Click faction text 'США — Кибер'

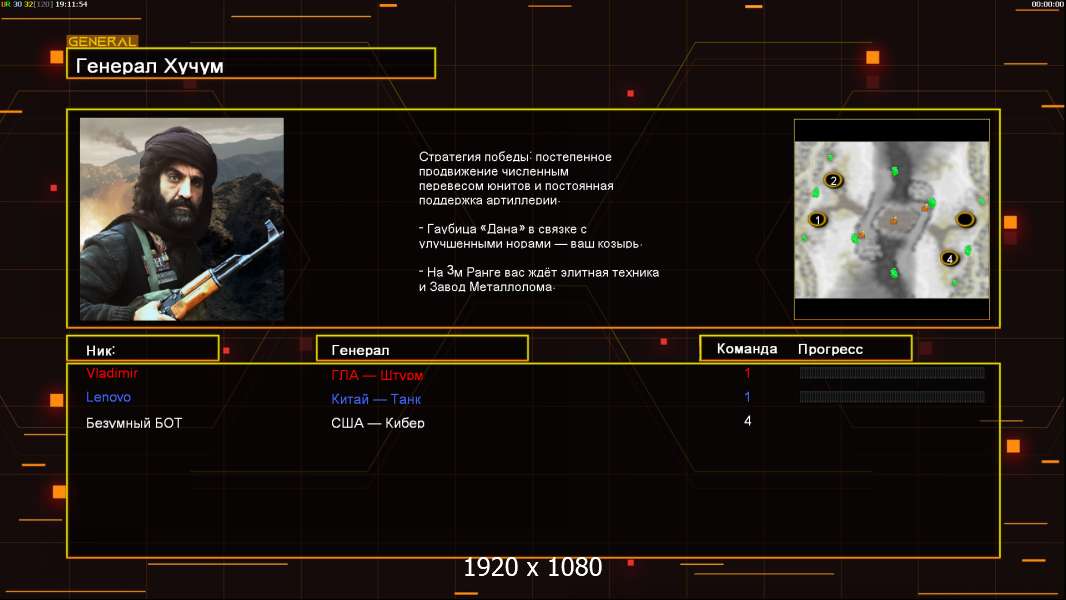click(378, 423)
